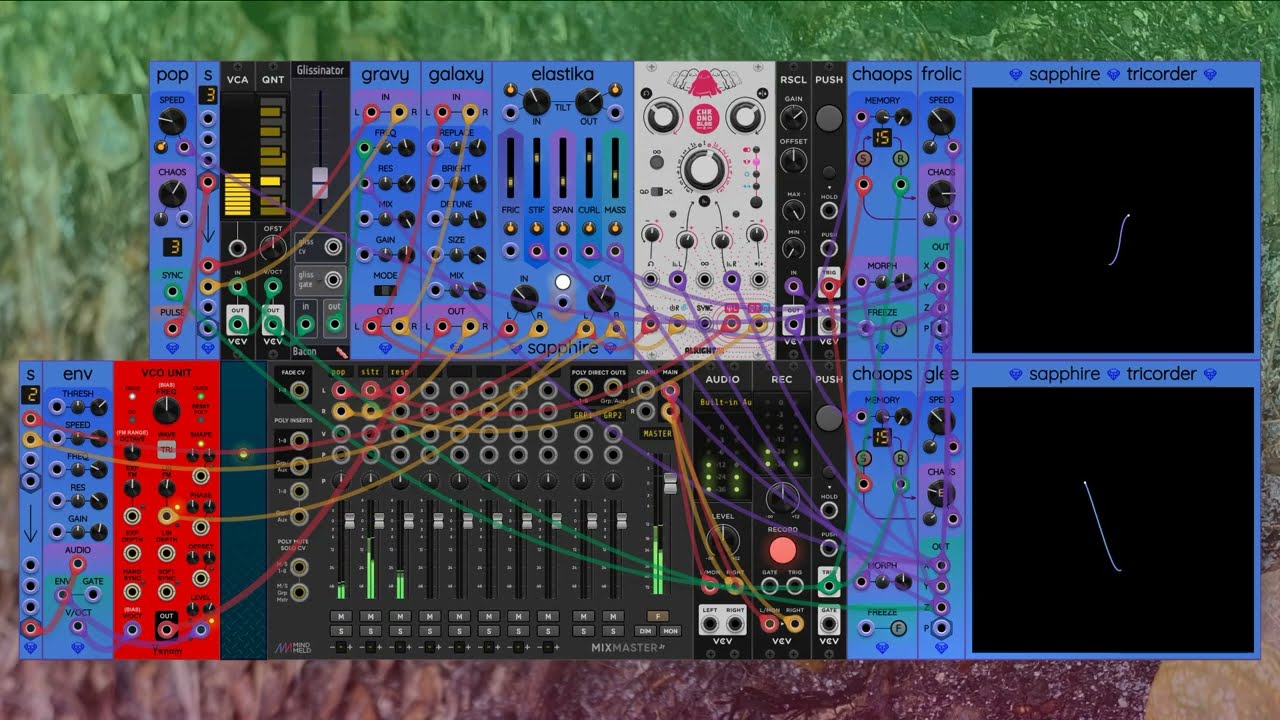Click the elastika output TILT knob
The width and height of the screenshot is (1280, 720).
[x=589, y=100]
